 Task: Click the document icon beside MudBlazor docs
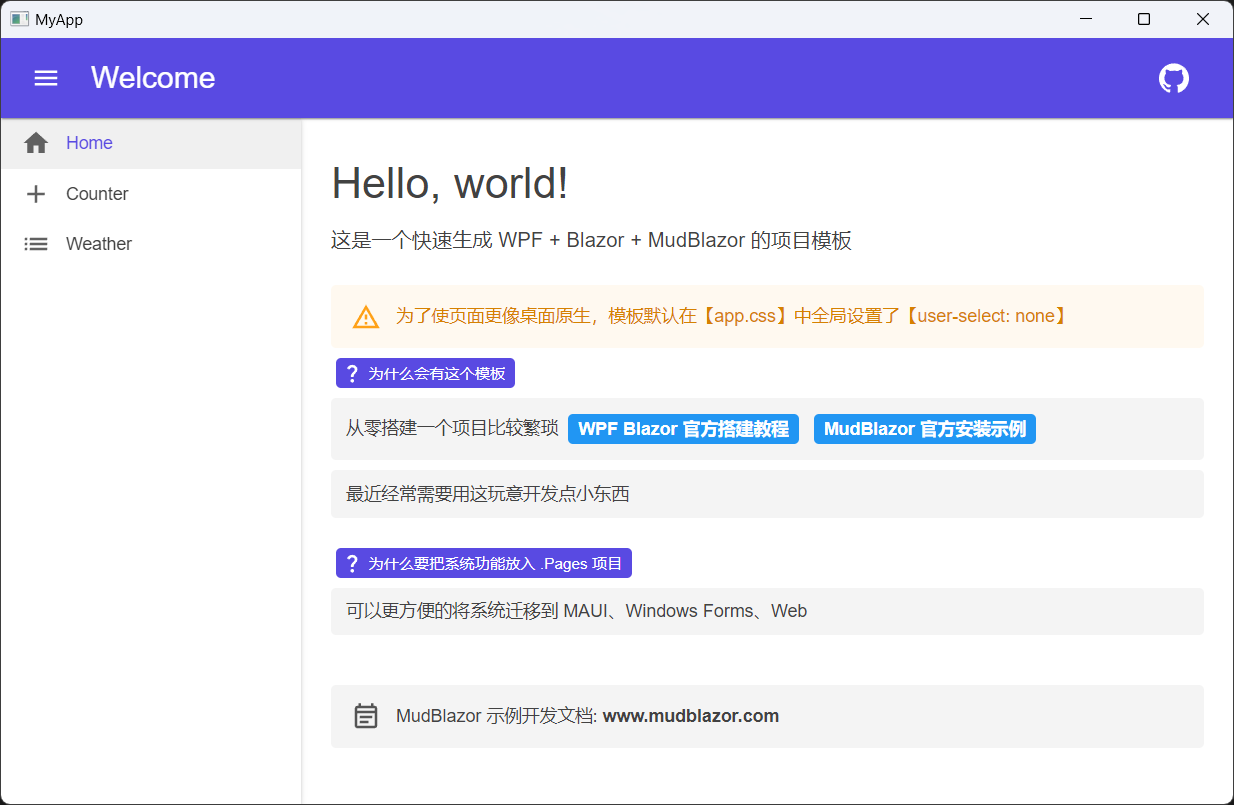point(366,716)
